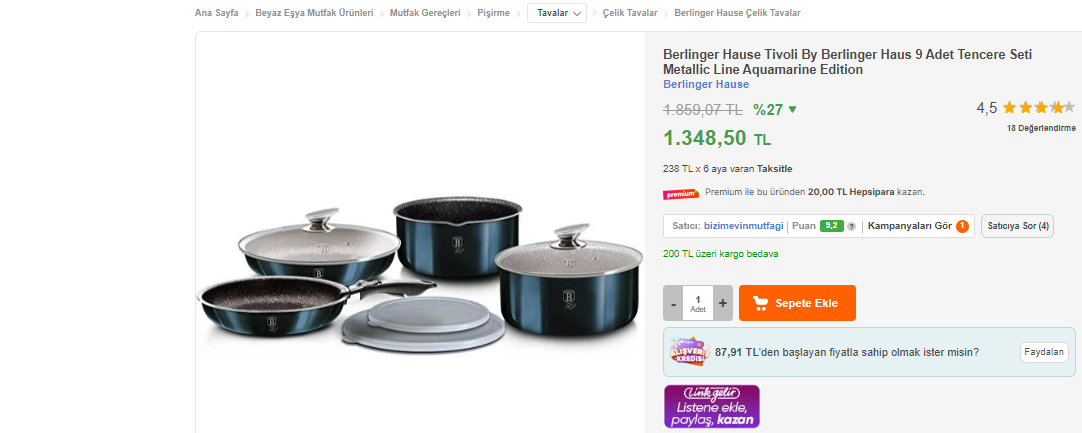The height and width of the screenshot is (433, 1082).
Task: Click the Alışveriş Kredisi logo icon
Action: tap(689, 352)
